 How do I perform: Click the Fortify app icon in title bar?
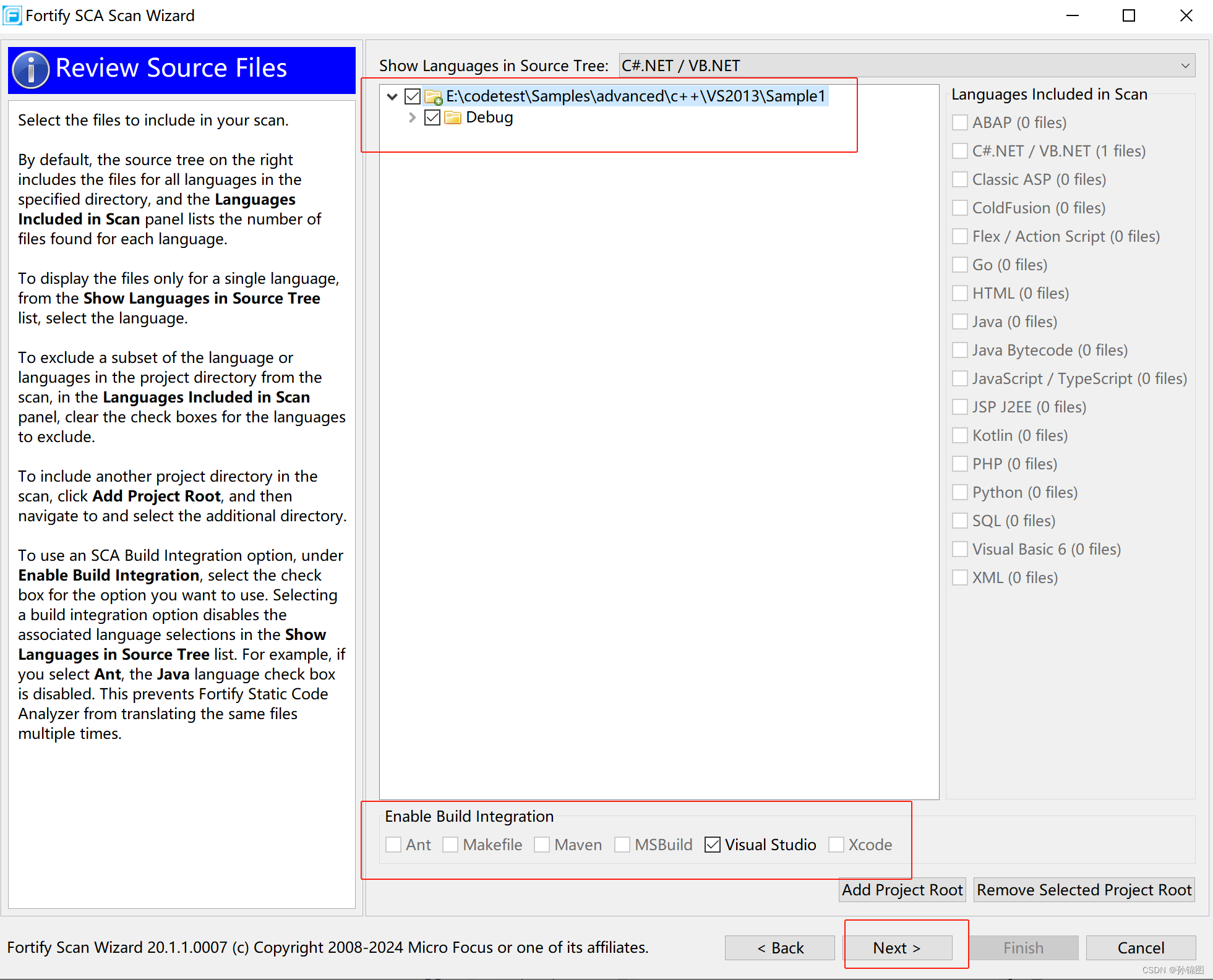tap(12, 15)
